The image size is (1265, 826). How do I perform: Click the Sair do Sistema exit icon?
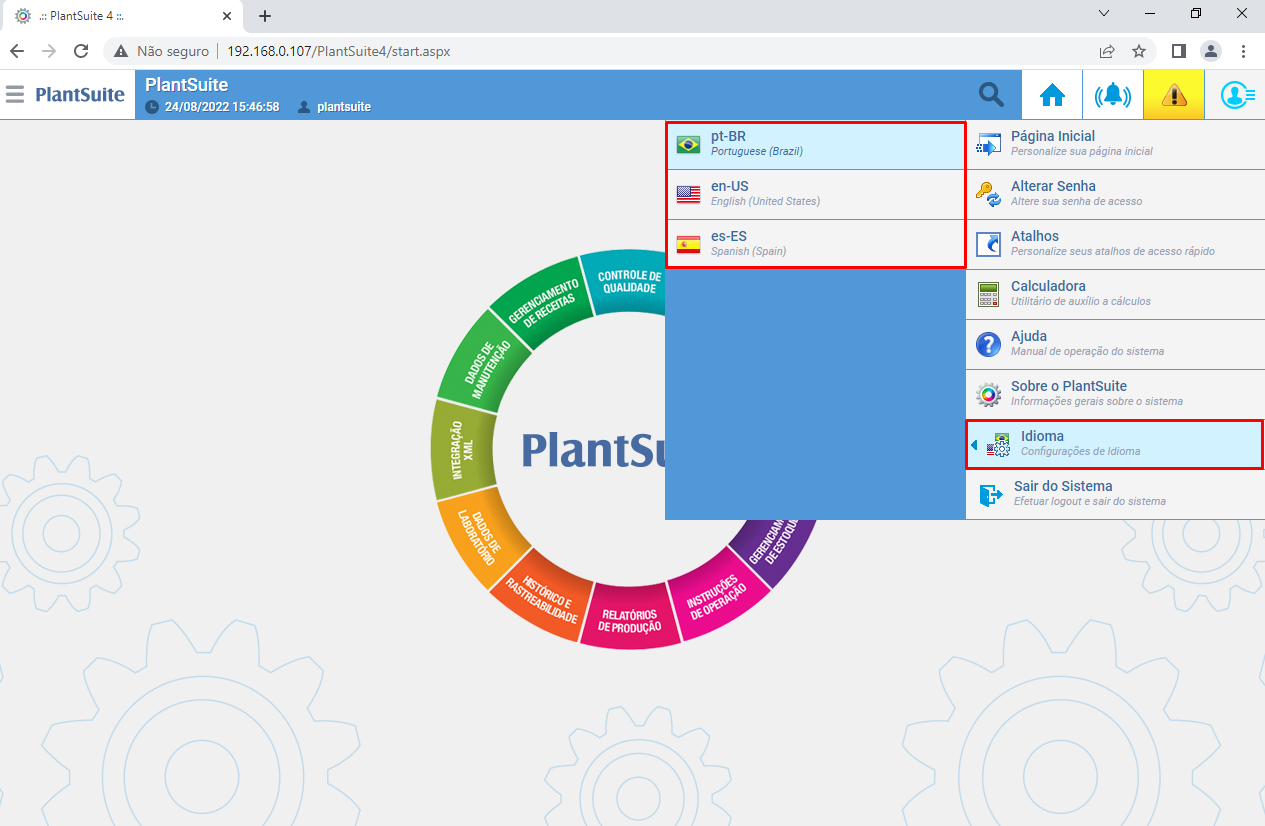point(991,495)
